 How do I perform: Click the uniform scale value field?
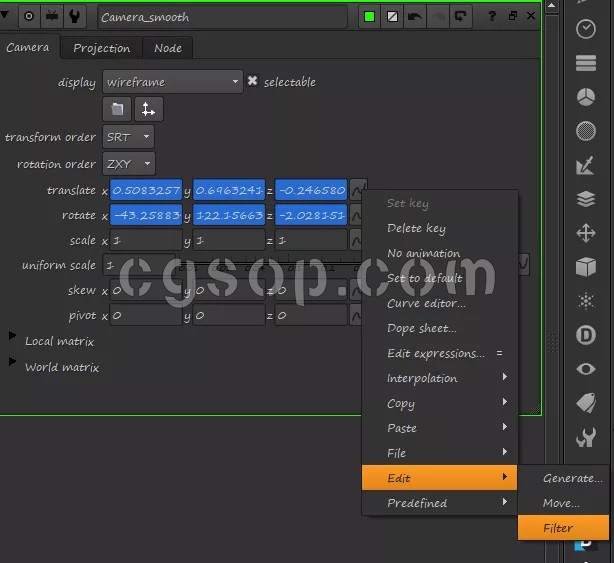point(139,265)
